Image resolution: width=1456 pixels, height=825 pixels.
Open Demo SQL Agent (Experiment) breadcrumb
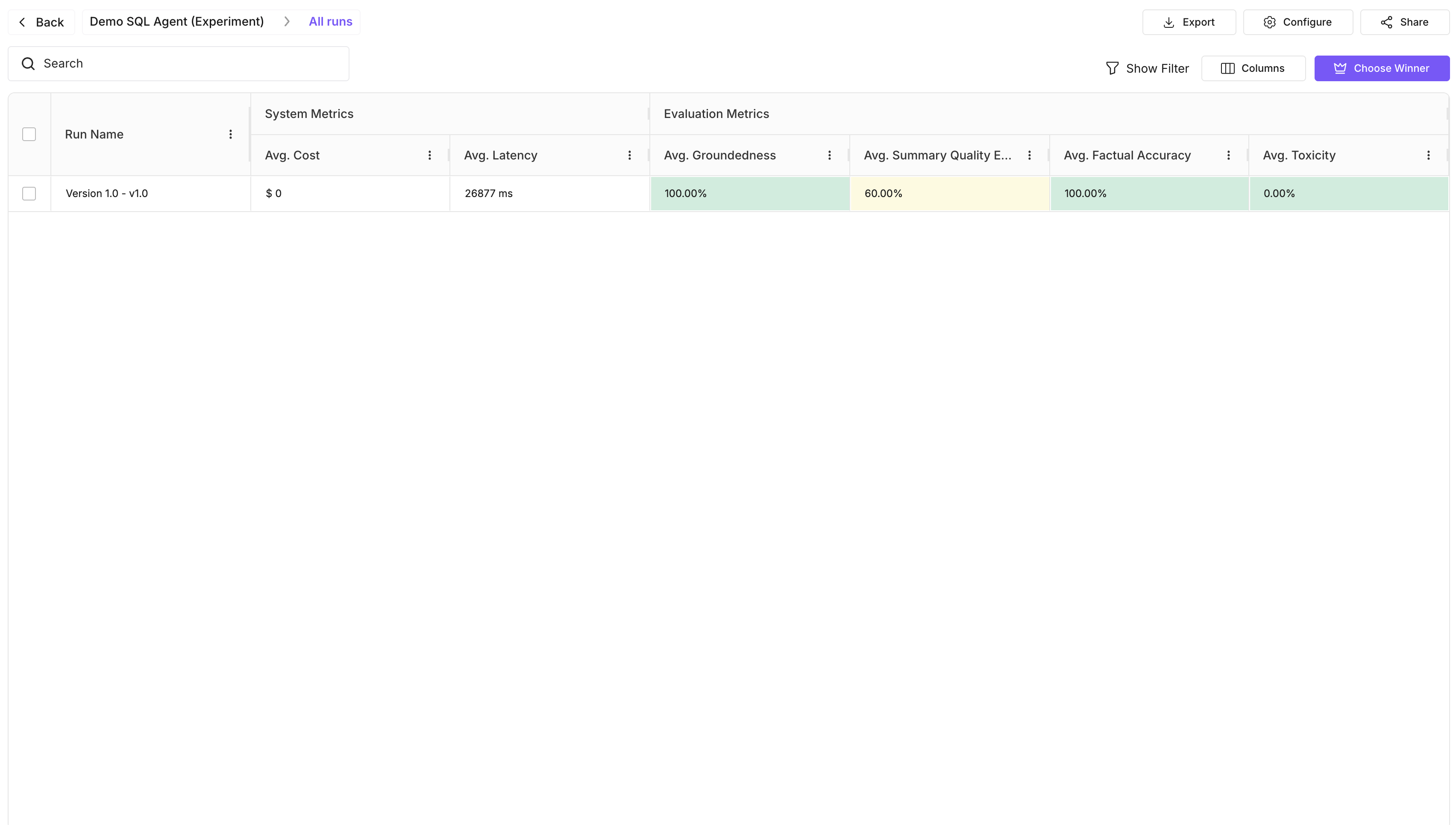[x=177, y=21]
